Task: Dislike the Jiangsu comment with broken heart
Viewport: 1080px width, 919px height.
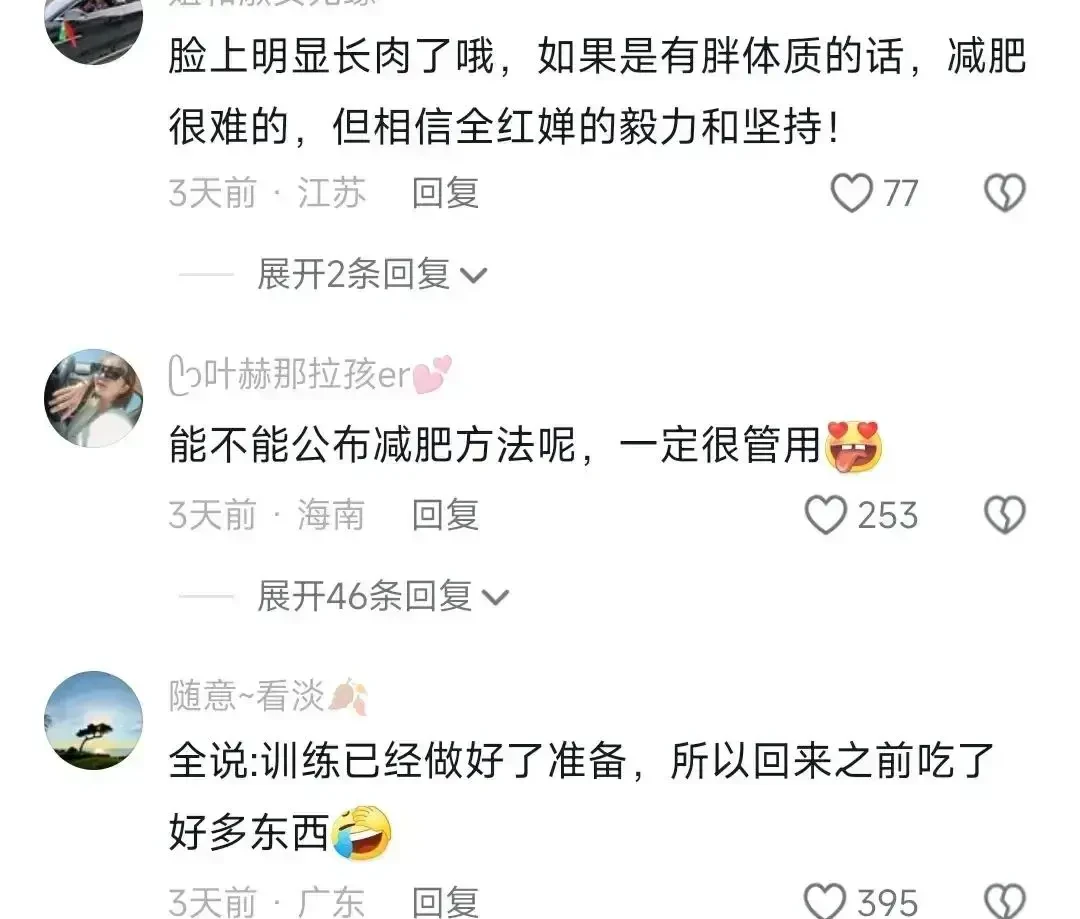Action: coord(1005,193)
